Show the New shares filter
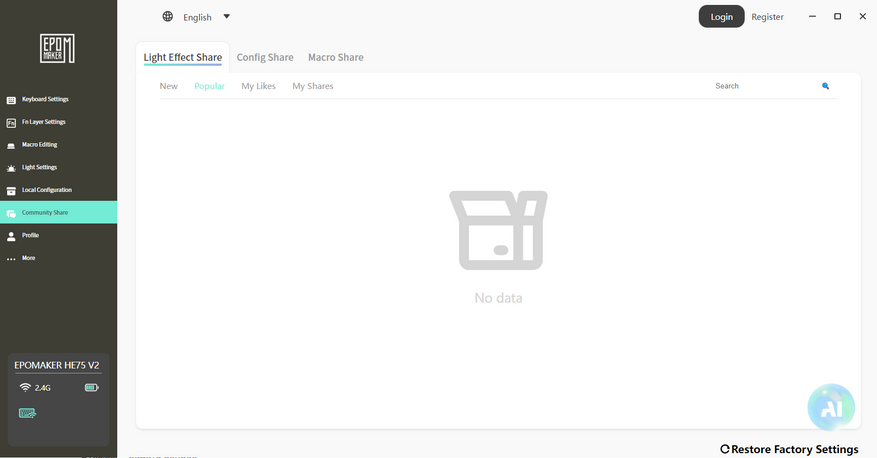This screenshot has height=458, width=877. click(168, 86)
